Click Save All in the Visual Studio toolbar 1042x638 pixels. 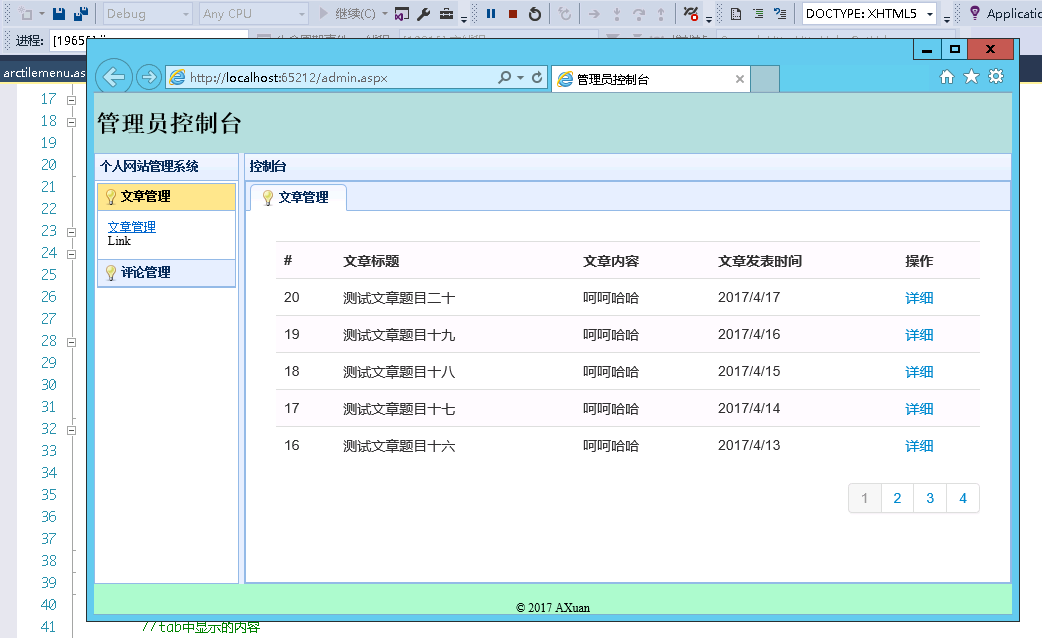80,13
